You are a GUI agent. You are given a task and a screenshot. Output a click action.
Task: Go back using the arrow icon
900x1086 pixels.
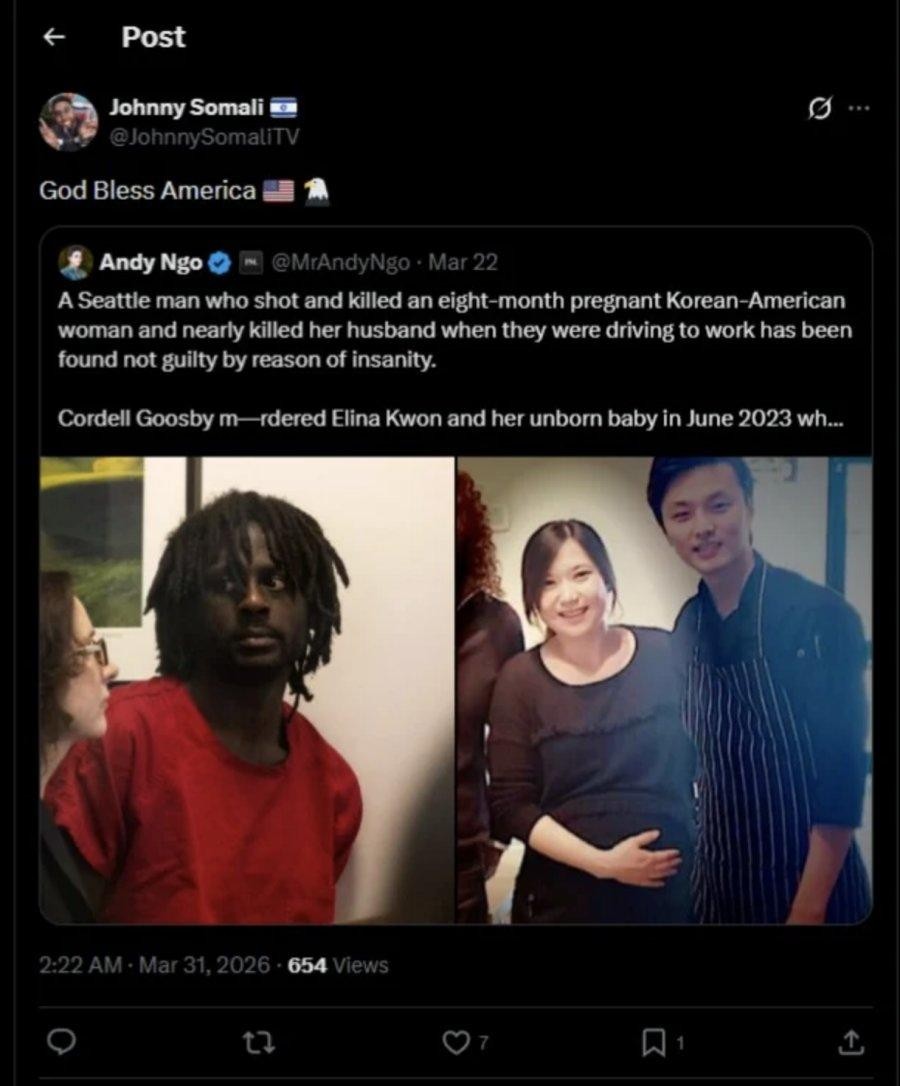[54, 37]
